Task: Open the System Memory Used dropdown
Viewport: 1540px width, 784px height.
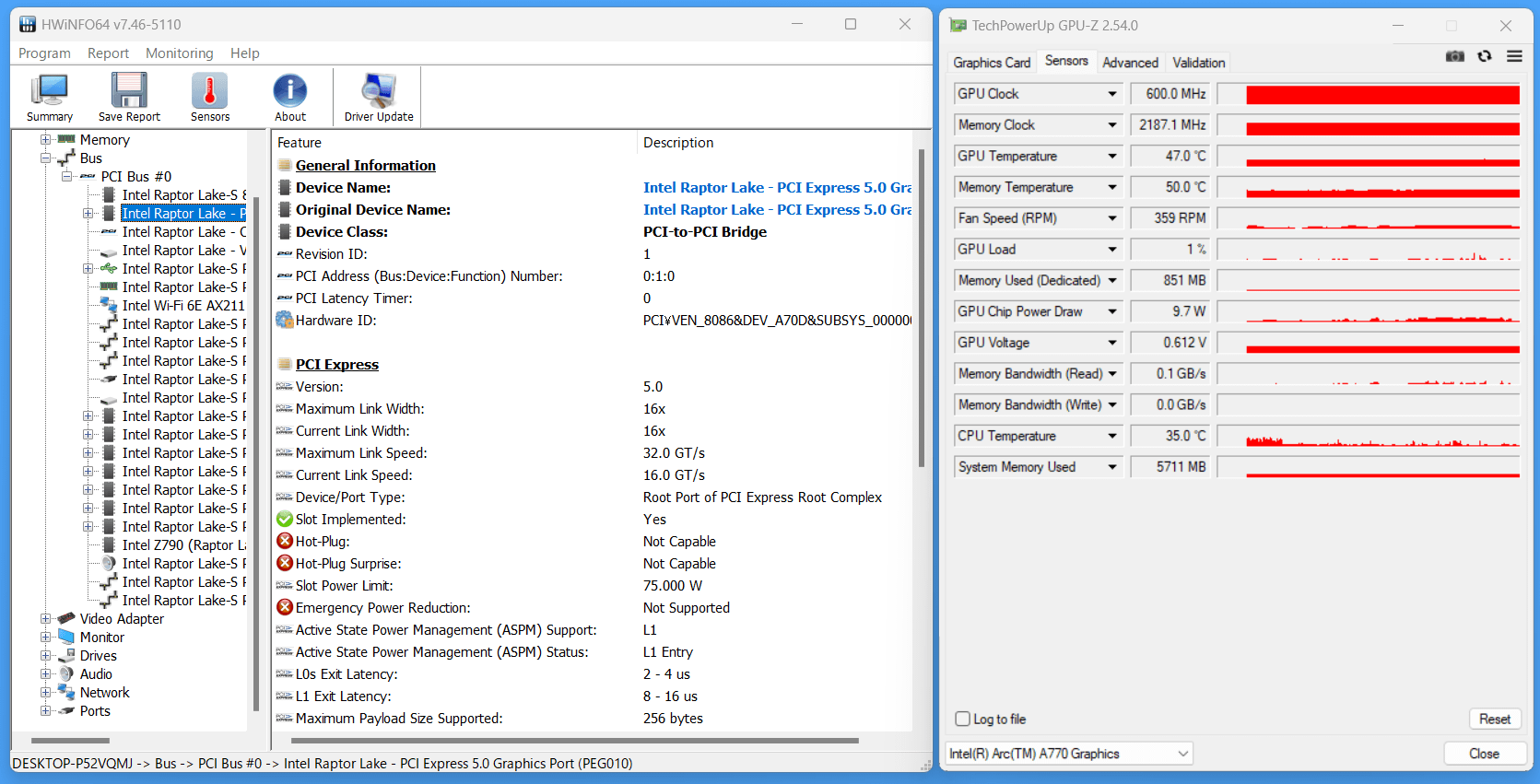Action: (x=1112, y=467)
